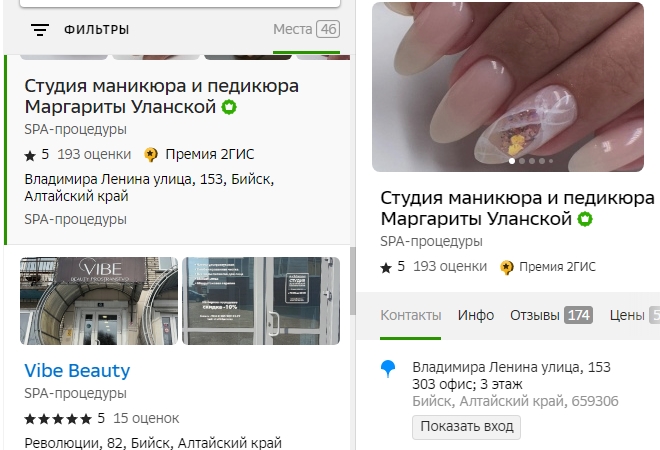The height and width of the screenshot is (450, 660).
Task: Open the Инфо tab
Action: tap(476, 315)
